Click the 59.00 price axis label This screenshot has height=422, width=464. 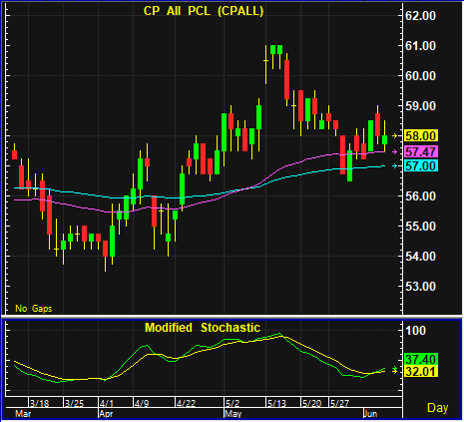420,106
